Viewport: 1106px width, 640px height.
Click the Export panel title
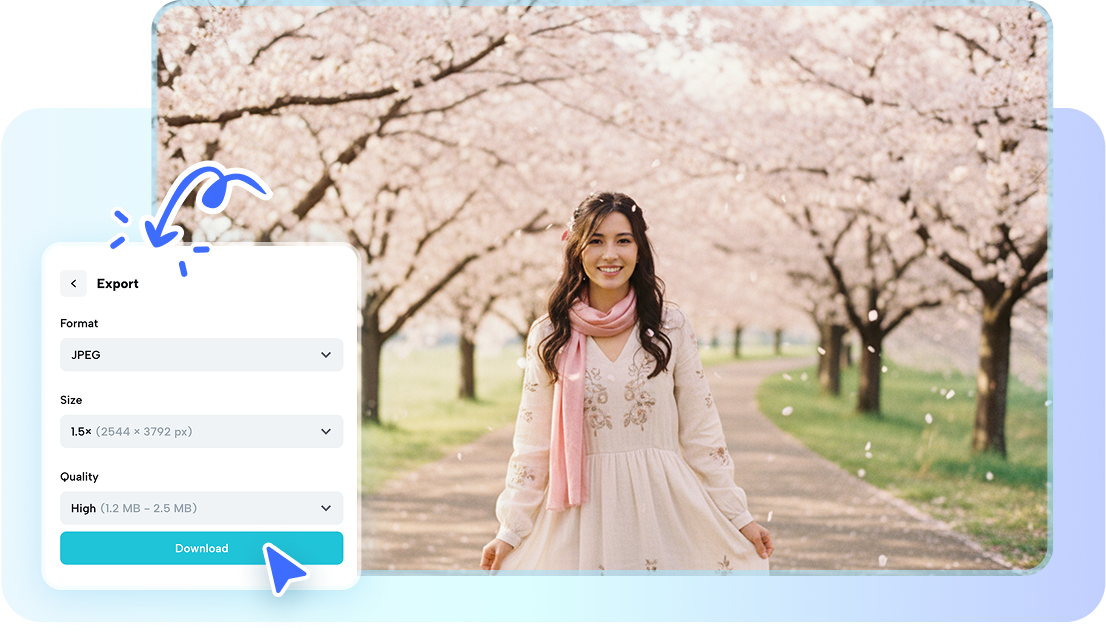click(x=117, y=284)
